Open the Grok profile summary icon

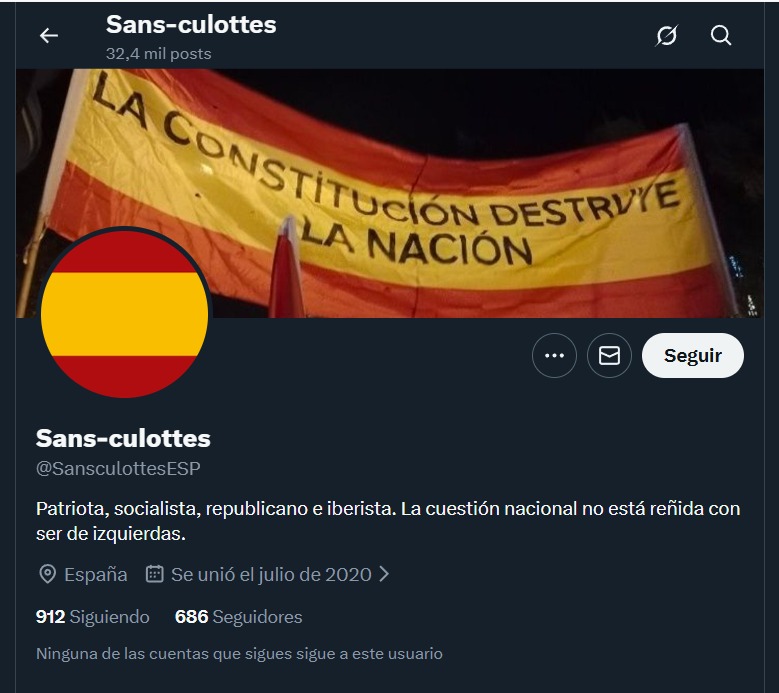[x=666, y=35]
